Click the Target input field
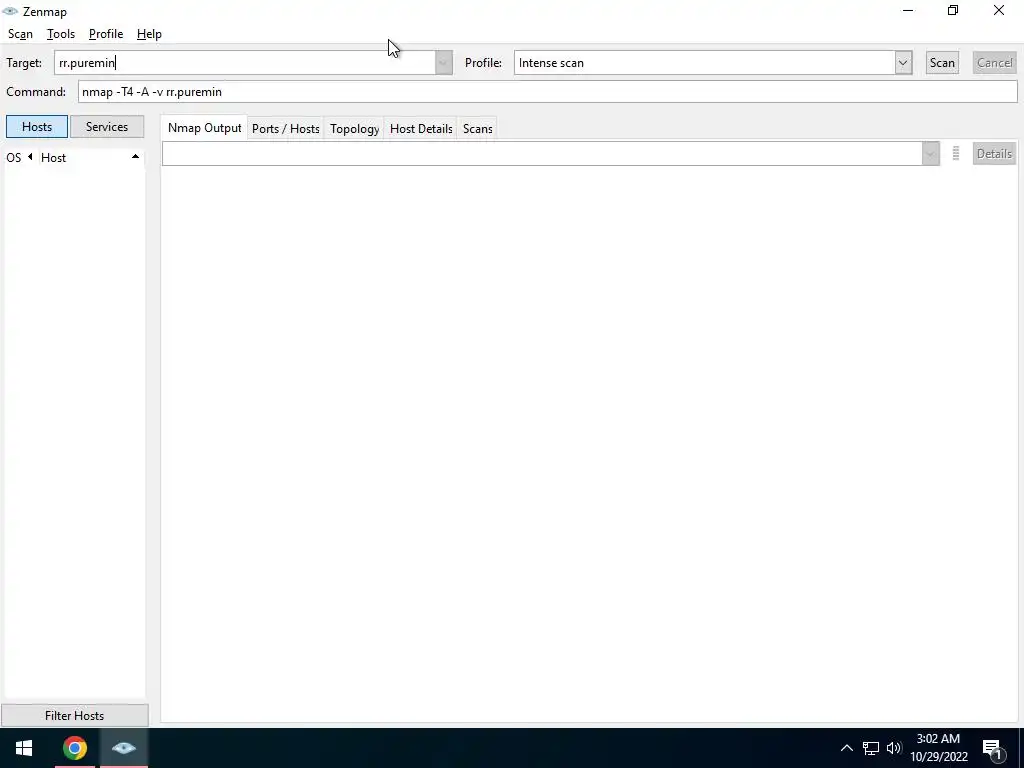Image resolution: width=1024 pixels, height=768 pixels. pyautogui.click(x=245, y=63)
